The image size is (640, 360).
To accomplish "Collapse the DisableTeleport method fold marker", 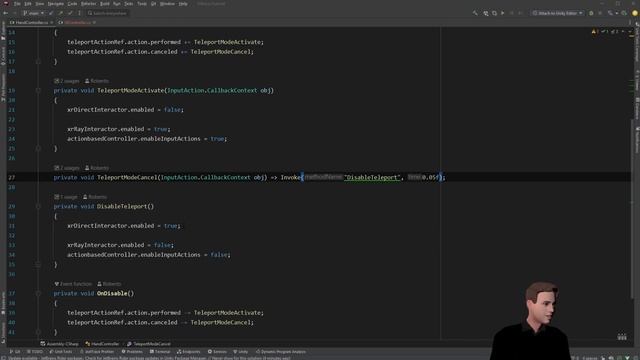I will 38,207.
